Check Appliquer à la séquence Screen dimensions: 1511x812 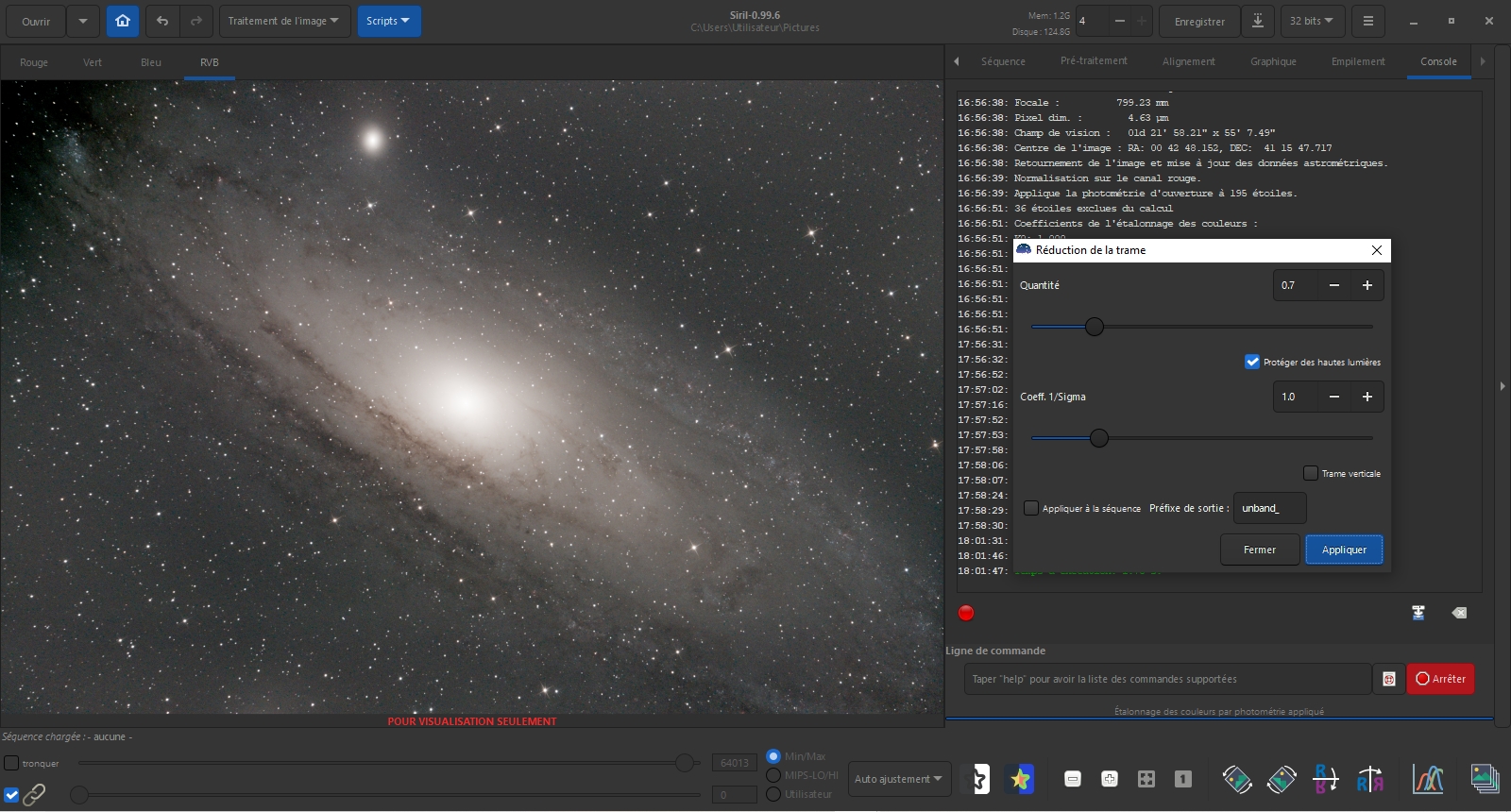(1031, 508)
